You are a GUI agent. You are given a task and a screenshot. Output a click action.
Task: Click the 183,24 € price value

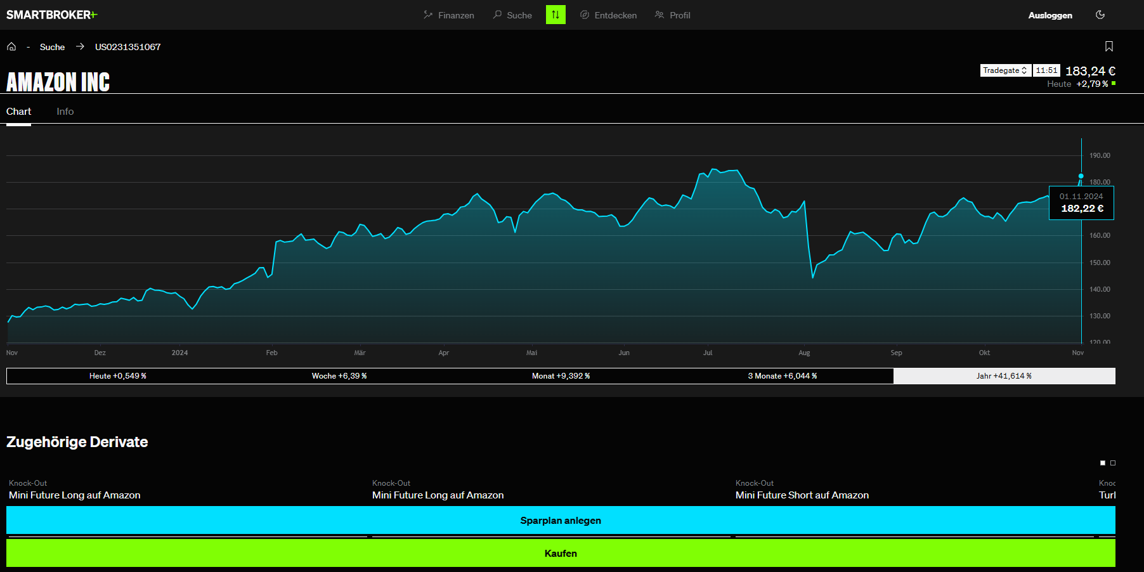pyautogui.click(x=1090, y=71)
